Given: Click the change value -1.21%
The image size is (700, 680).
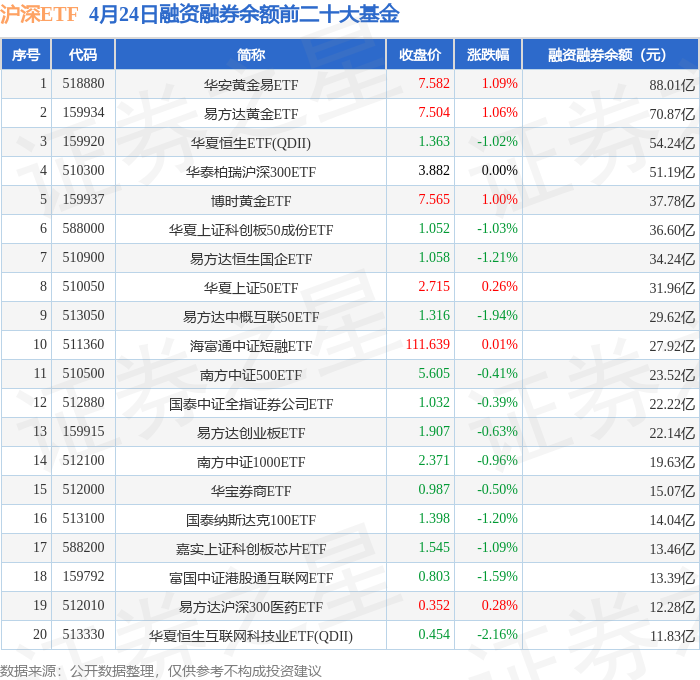Looking at the screenshot, I should click(497, 258).
